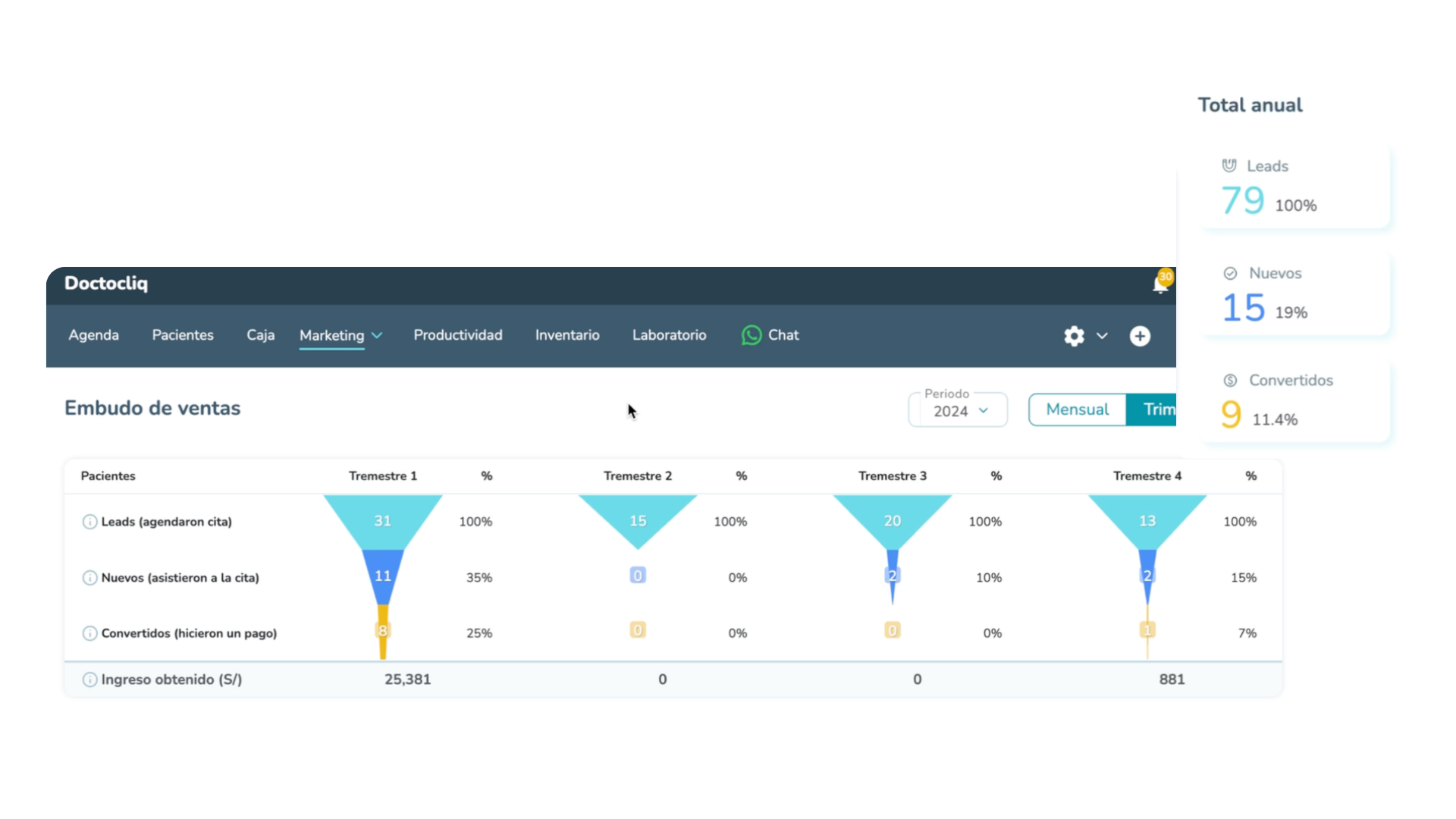
Task: Go to the Agenda tab
Action: pos(93,335)
